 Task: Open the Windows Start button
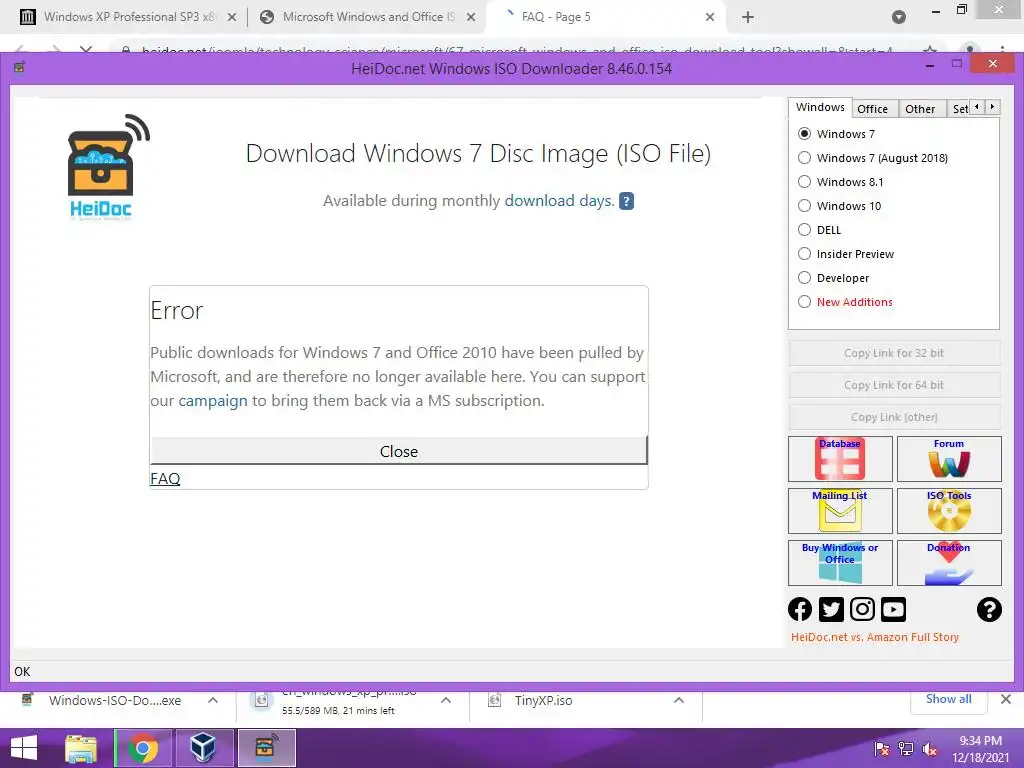pos(24,748)
